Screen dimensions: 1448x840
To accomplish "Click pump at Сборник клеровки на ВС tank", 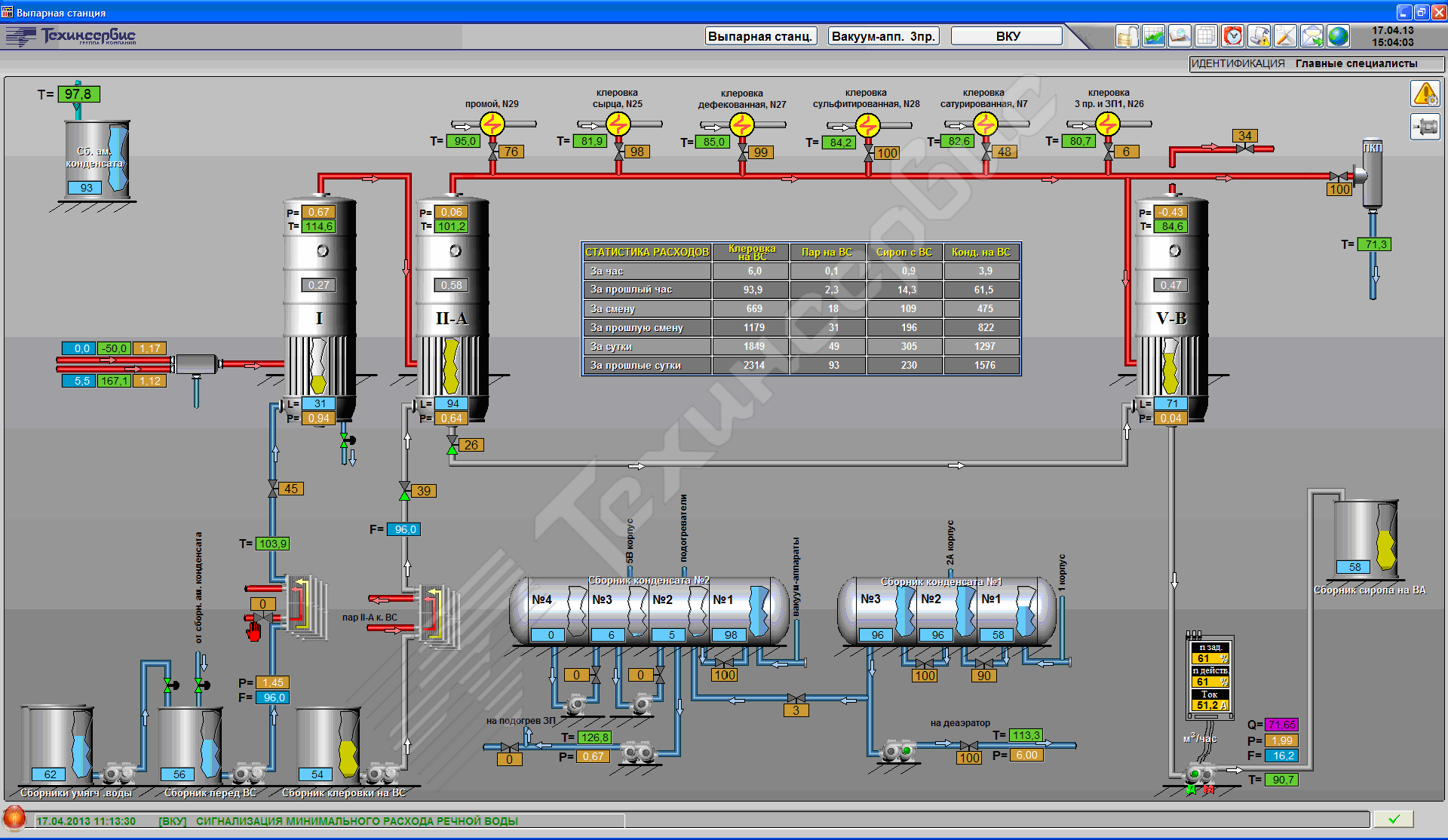I will [x=382, y=774].
